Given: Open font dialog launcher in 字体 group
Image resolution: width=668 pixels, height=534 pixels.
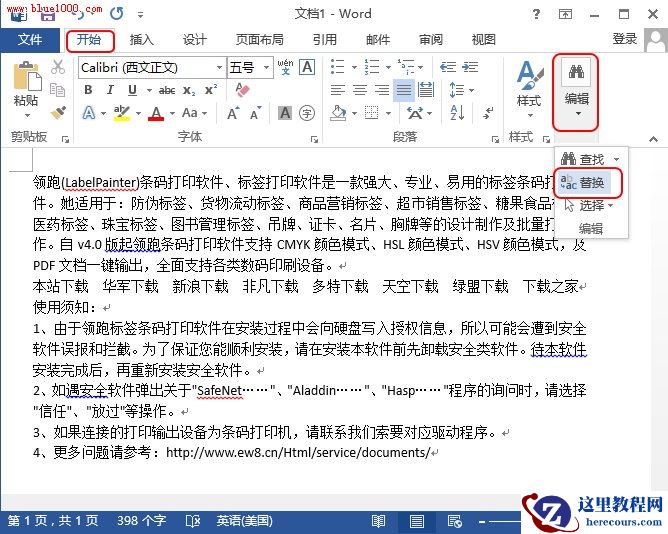Looking at the screenshot, I should coord(314,139).
